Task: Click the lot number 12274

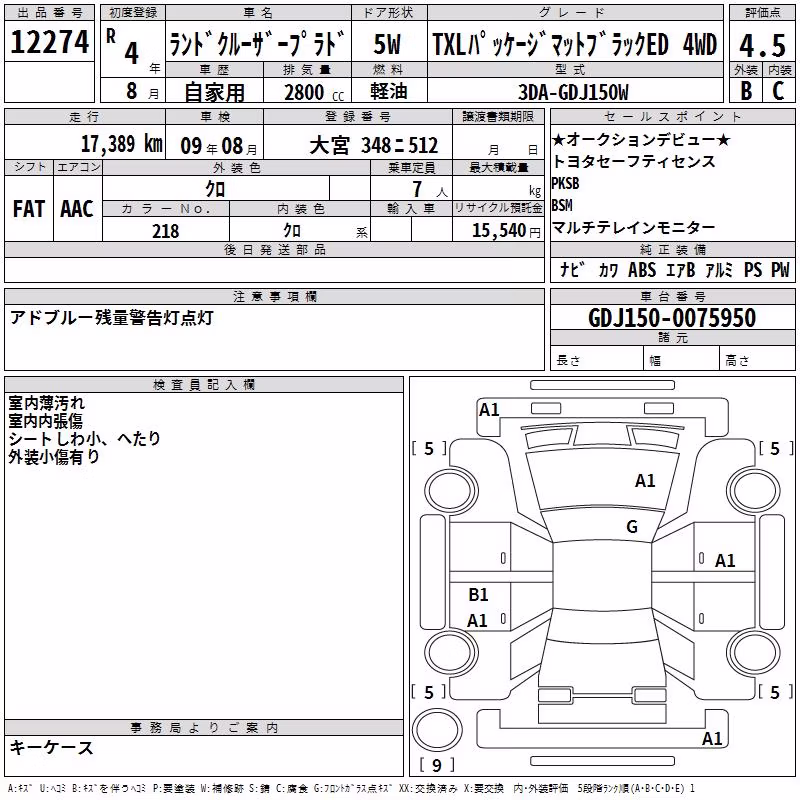Action: 49,42
